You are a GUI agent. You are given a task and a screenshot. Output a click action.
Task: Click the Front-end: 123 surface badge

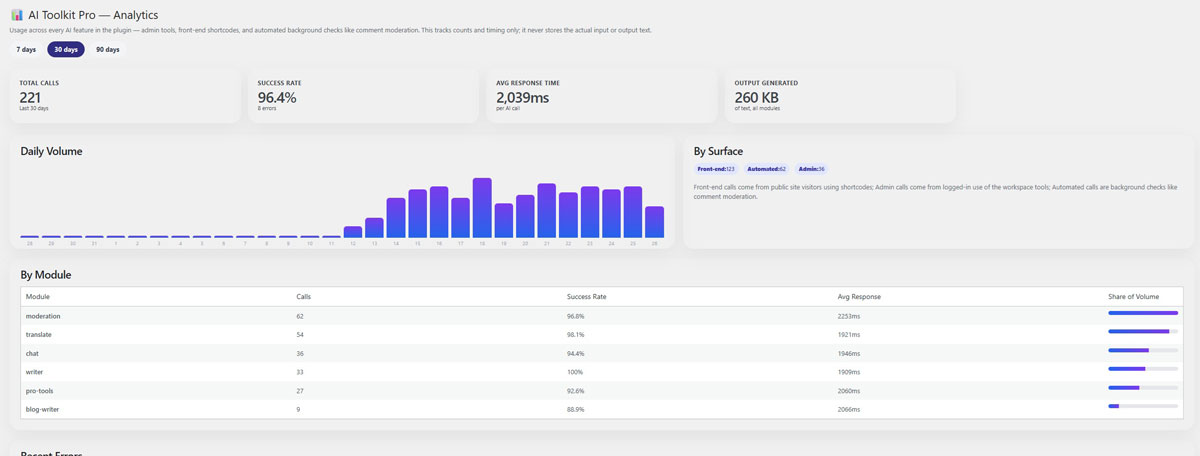[x=716, y=169]
